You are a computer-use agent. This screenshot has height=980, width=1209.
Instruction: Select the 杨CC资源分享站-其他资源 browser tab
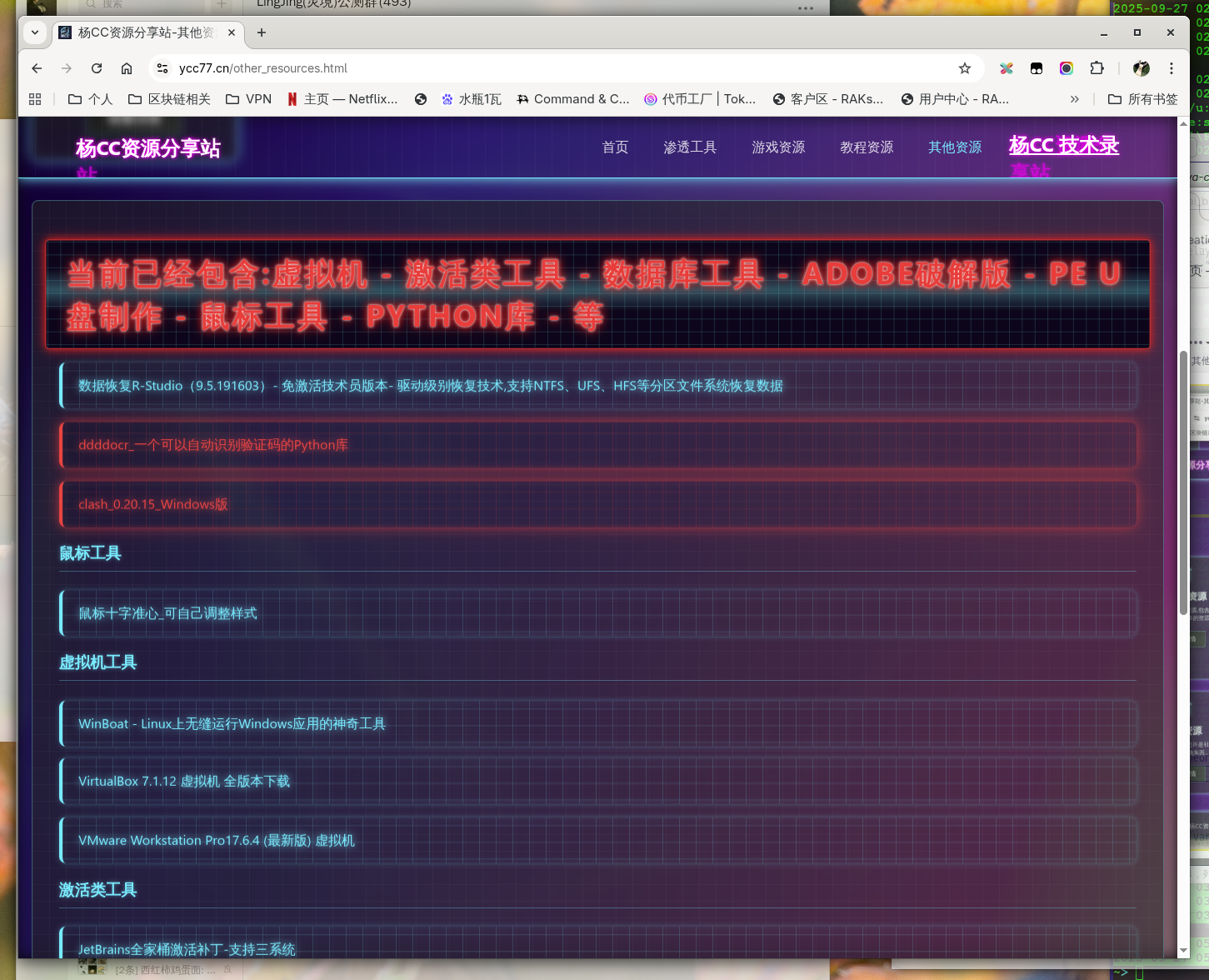[148, 32]
